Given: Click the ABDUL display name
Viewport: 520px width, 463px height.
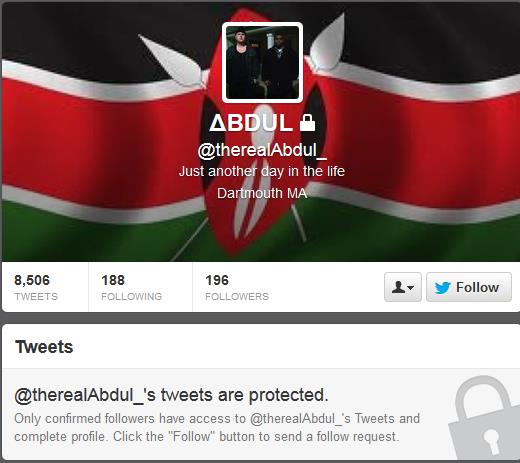Looking at the screenshot, I should click(251, 123).
